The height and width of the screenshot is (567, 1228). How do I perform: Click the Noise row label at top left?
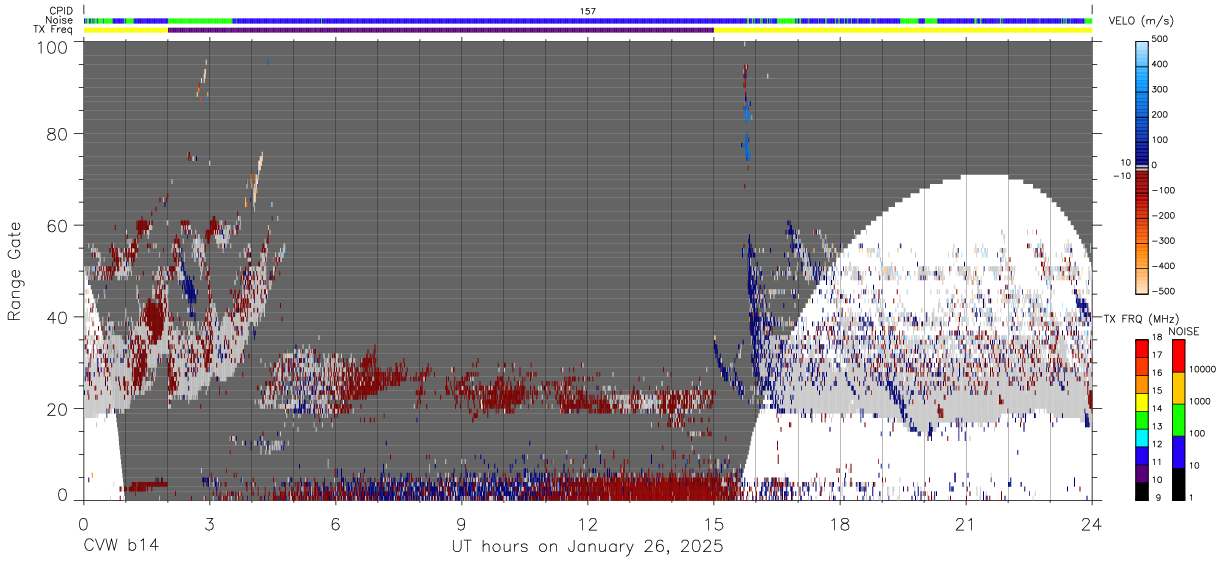click(x=60, y=20)
